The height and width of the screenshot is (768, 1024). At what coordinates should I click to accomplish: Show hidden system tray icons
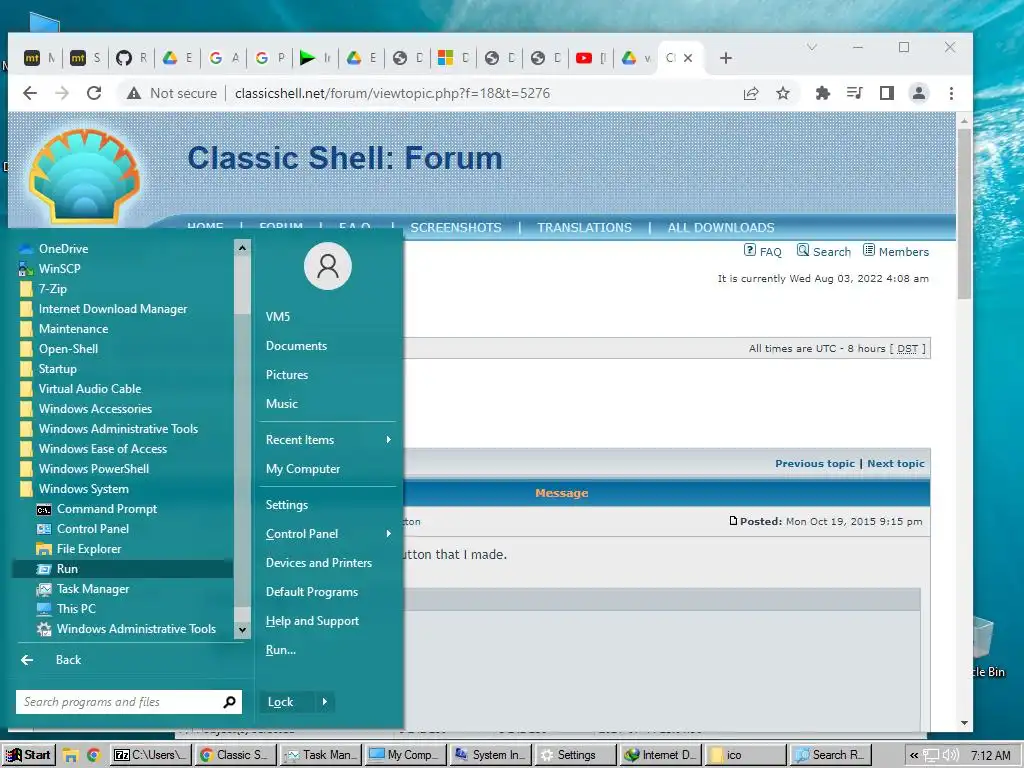click(x=914, y=756)
